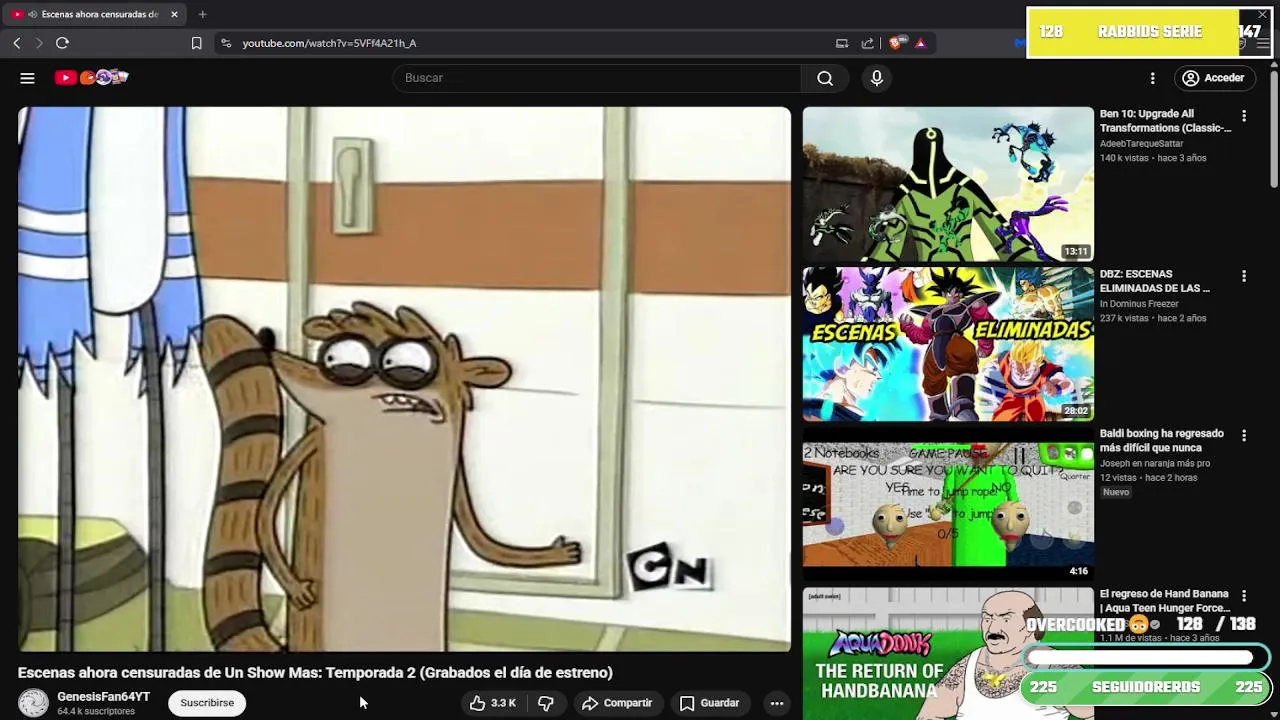Open YouTube settings three-dot menu in header

1152,78
